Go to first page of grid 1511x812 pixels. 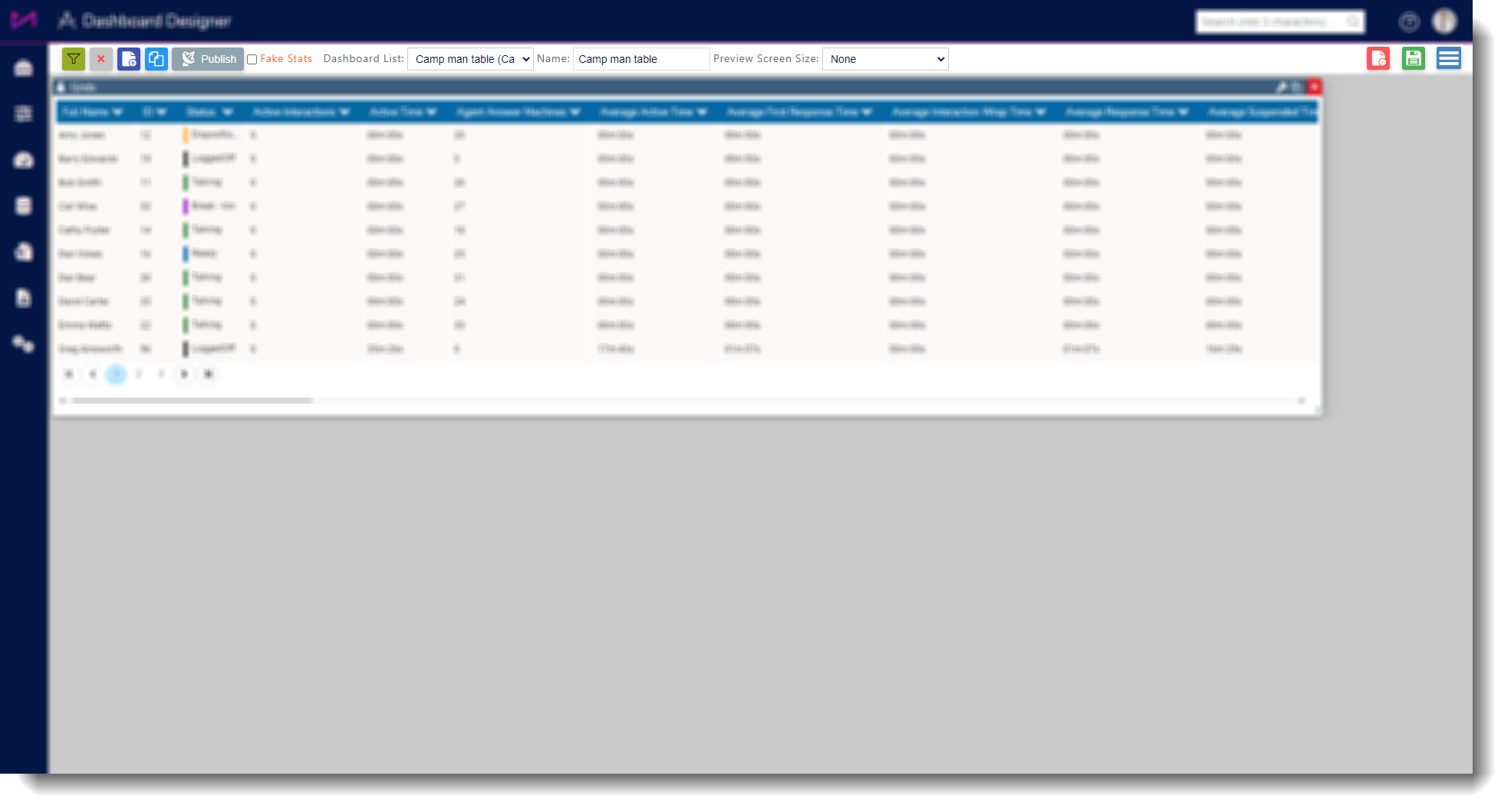coord(69,374)
